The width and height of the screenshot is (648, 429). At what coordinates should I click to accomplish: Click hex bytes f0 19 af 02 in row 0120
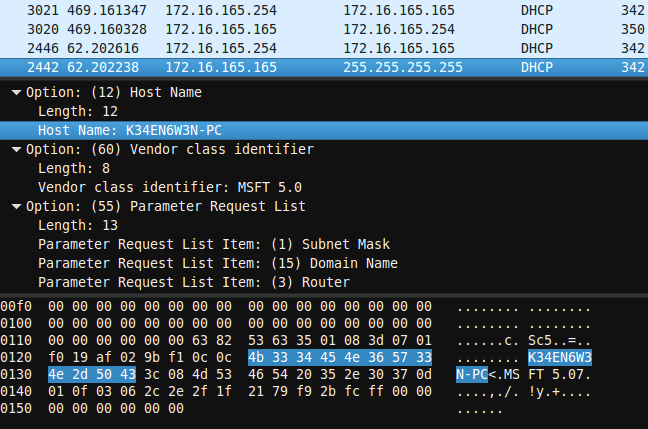[x=92, y=357]
